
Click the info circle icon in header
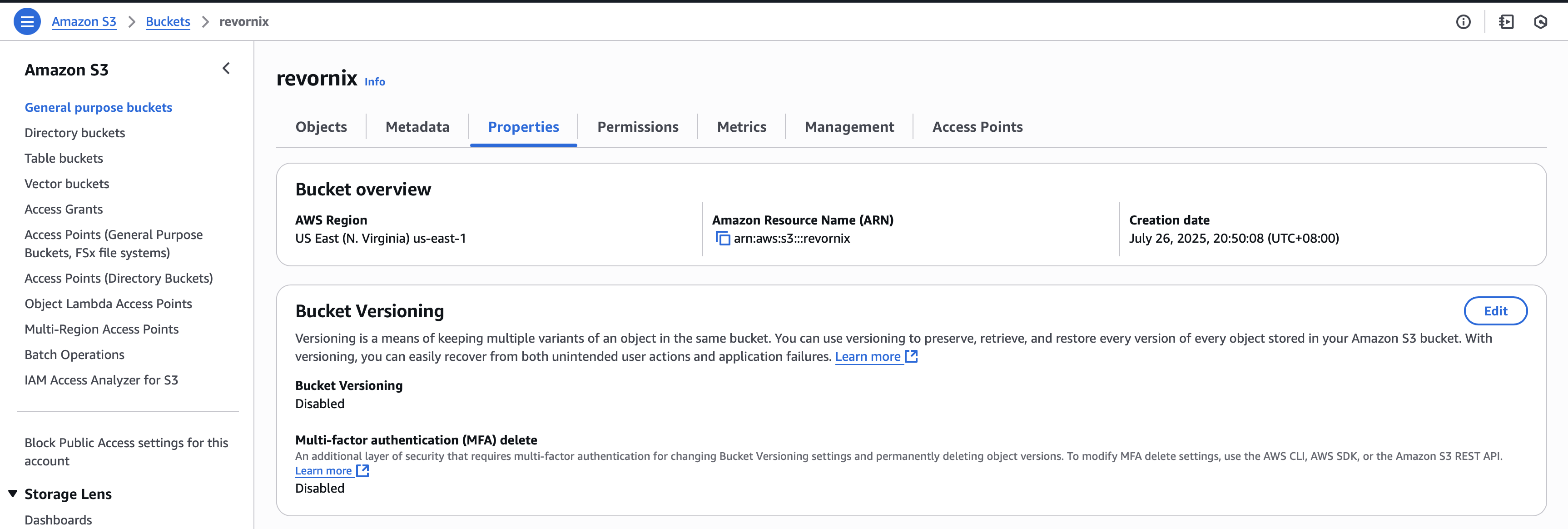click(1463, 22)
